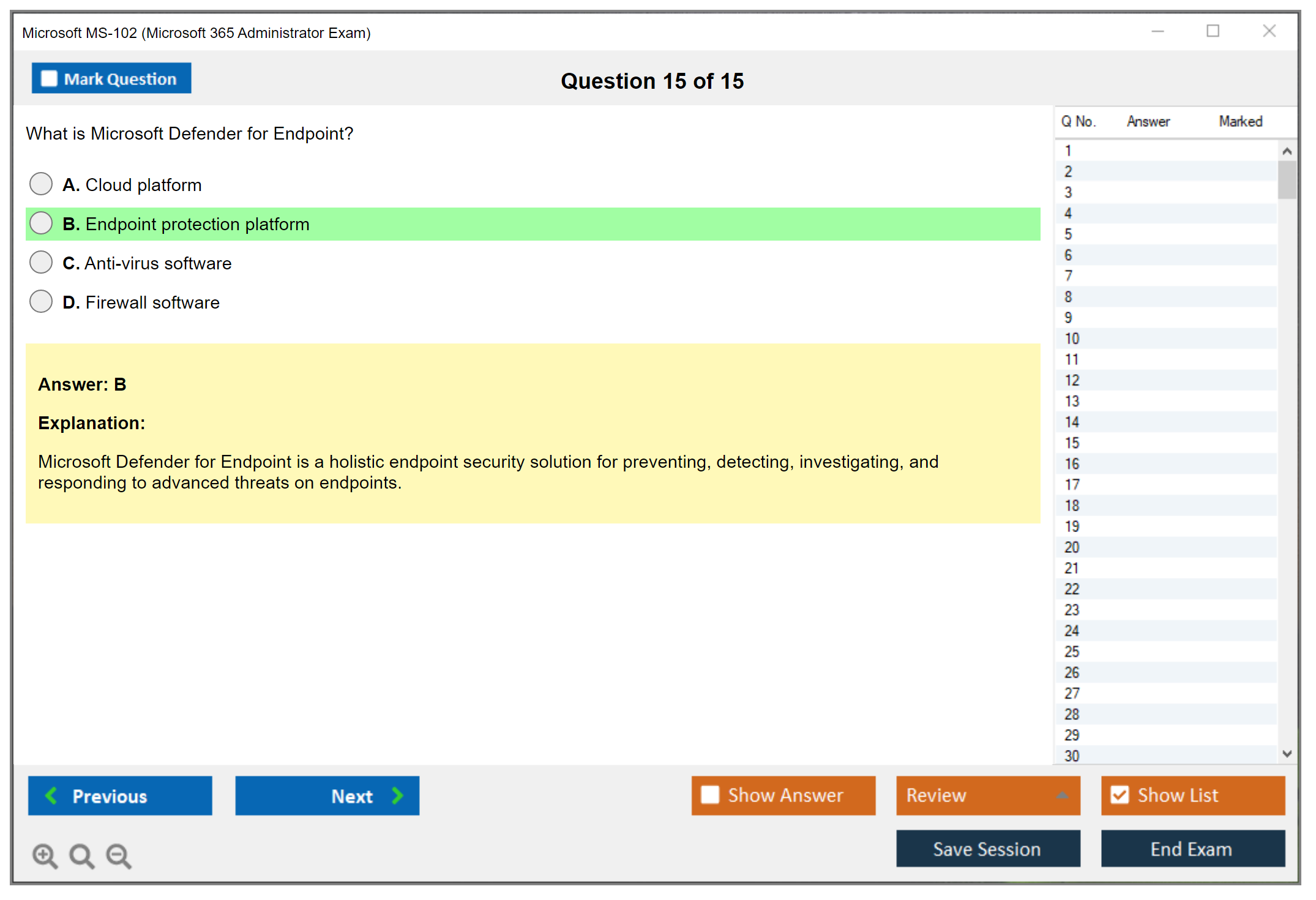
Task: Maximize the exam window
Action: click(x=1213, y=31)
